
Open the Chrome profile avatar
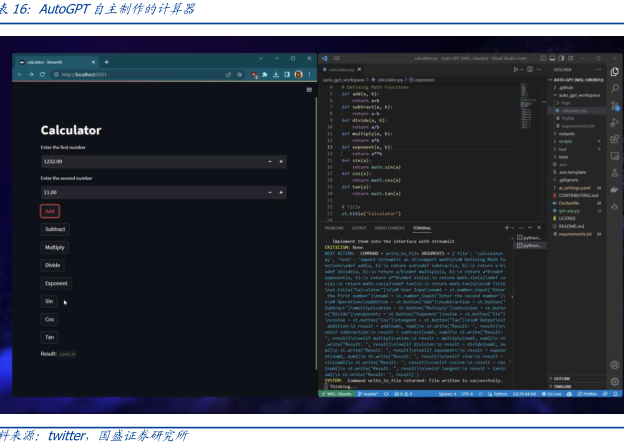pyautogui.click(x=298, y=75)
